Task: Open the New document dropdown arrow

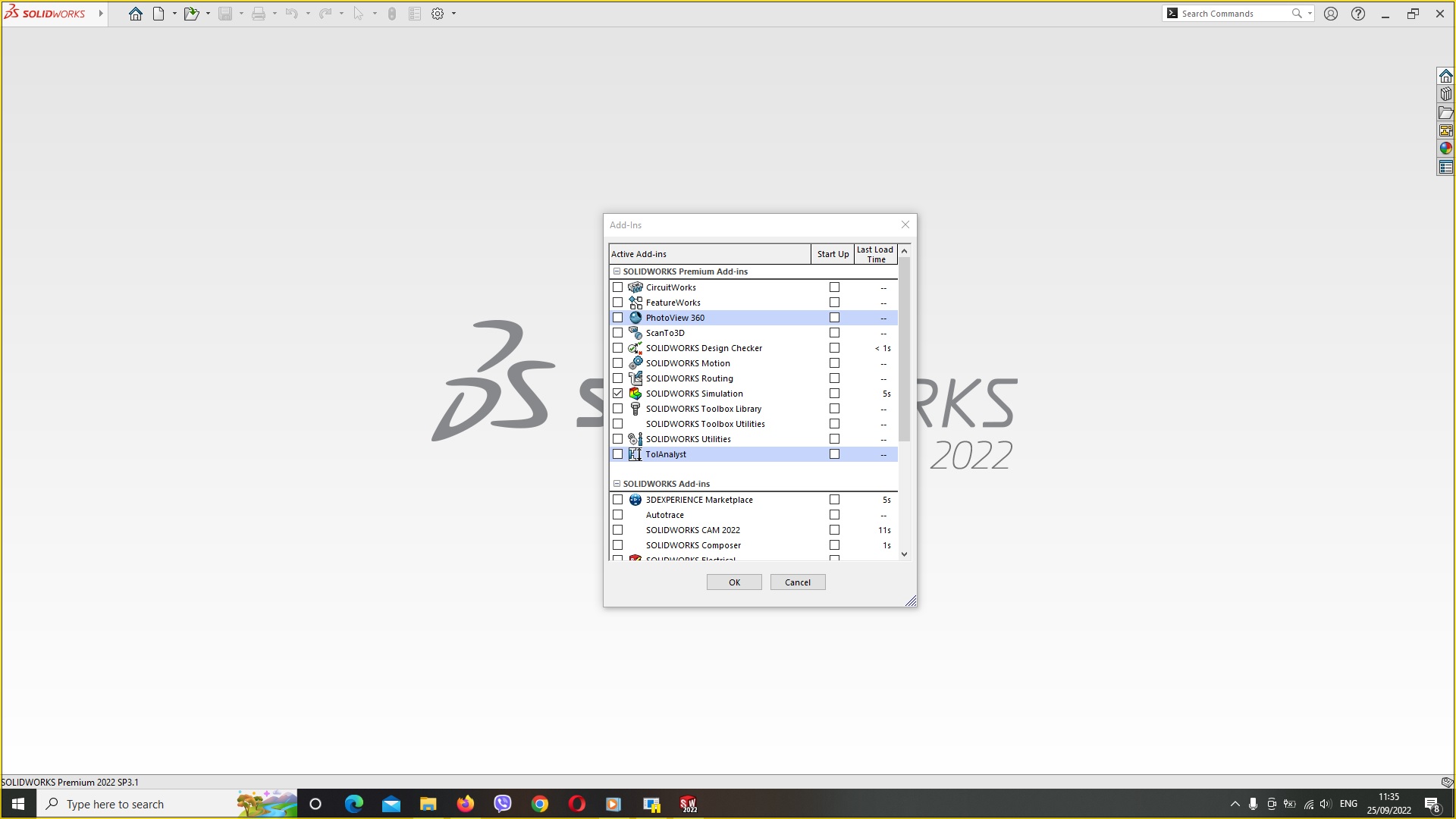Action: [174, 14]
